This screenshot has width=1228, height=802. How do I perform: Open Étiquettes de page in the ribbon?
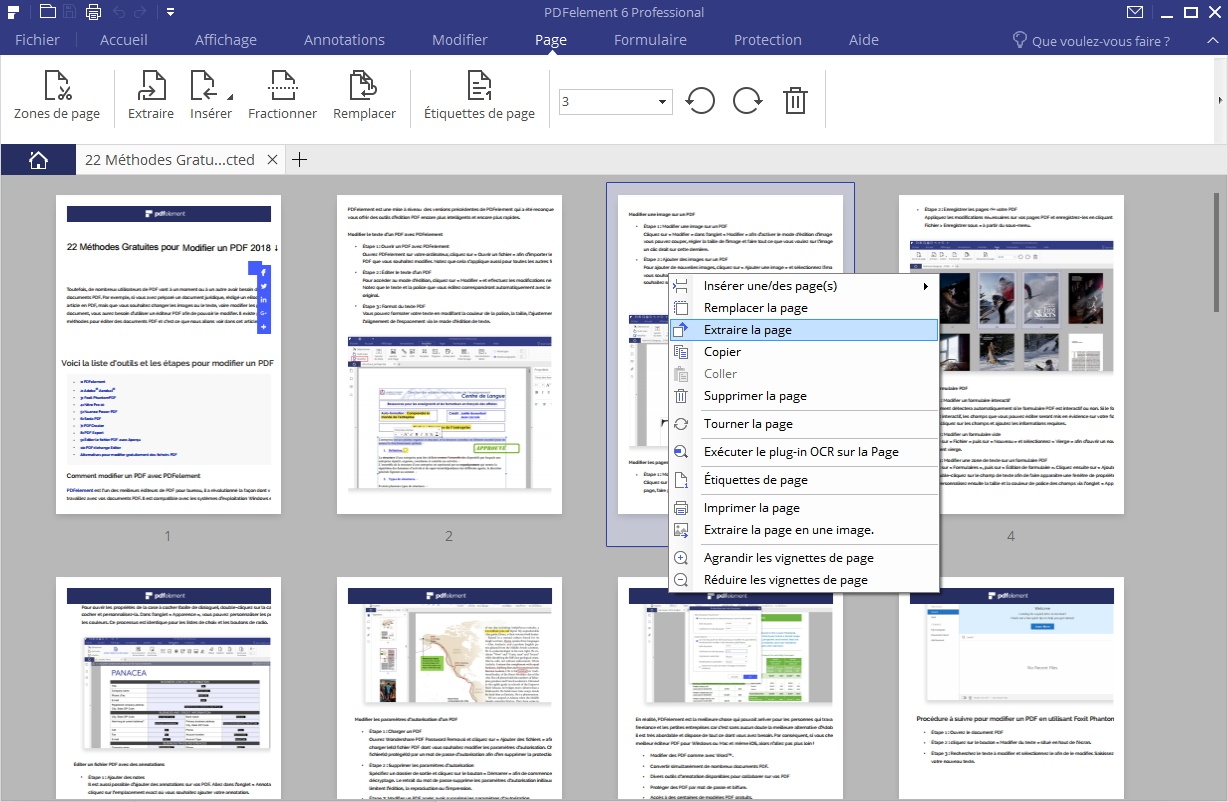(479, 96)
